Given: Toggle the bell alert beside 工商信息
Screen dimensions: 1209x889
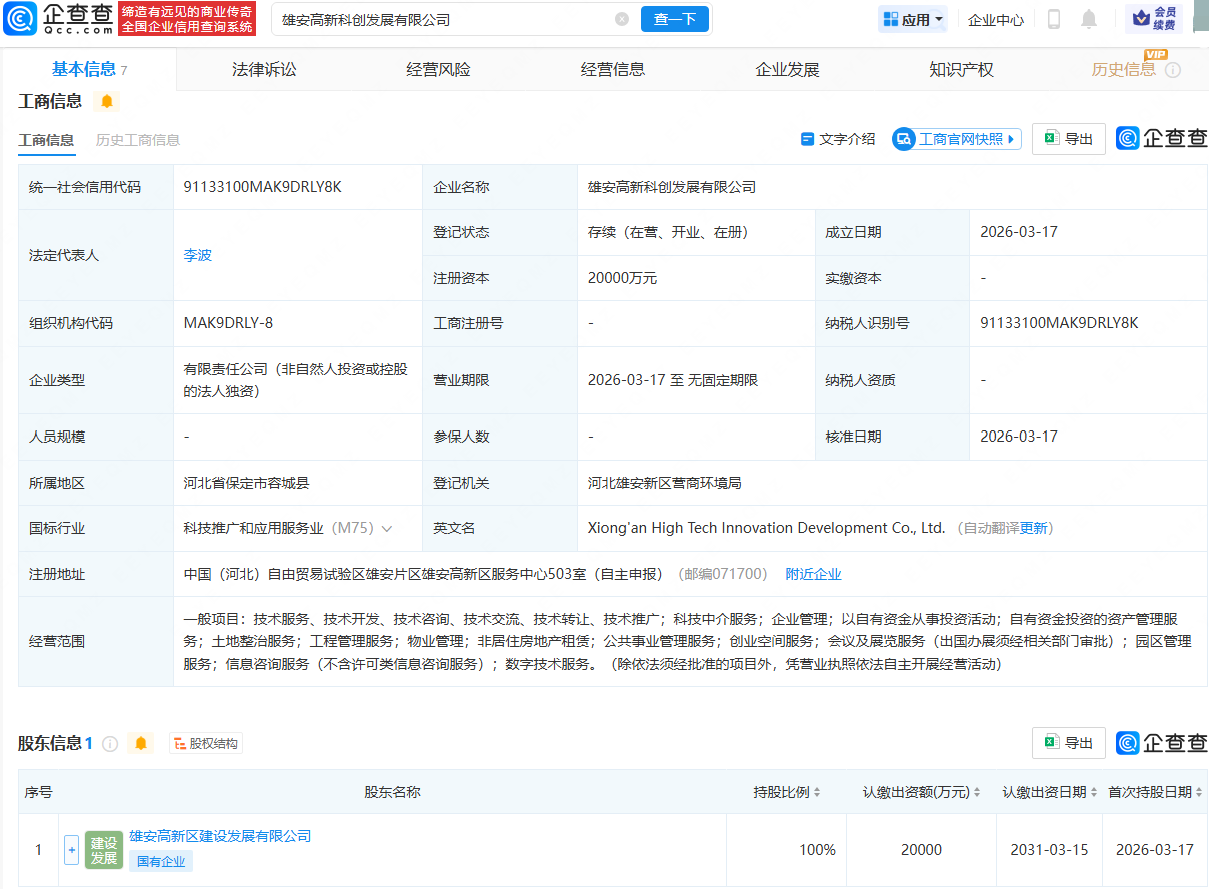Looking at the screenshot, I should click(107, 101).
